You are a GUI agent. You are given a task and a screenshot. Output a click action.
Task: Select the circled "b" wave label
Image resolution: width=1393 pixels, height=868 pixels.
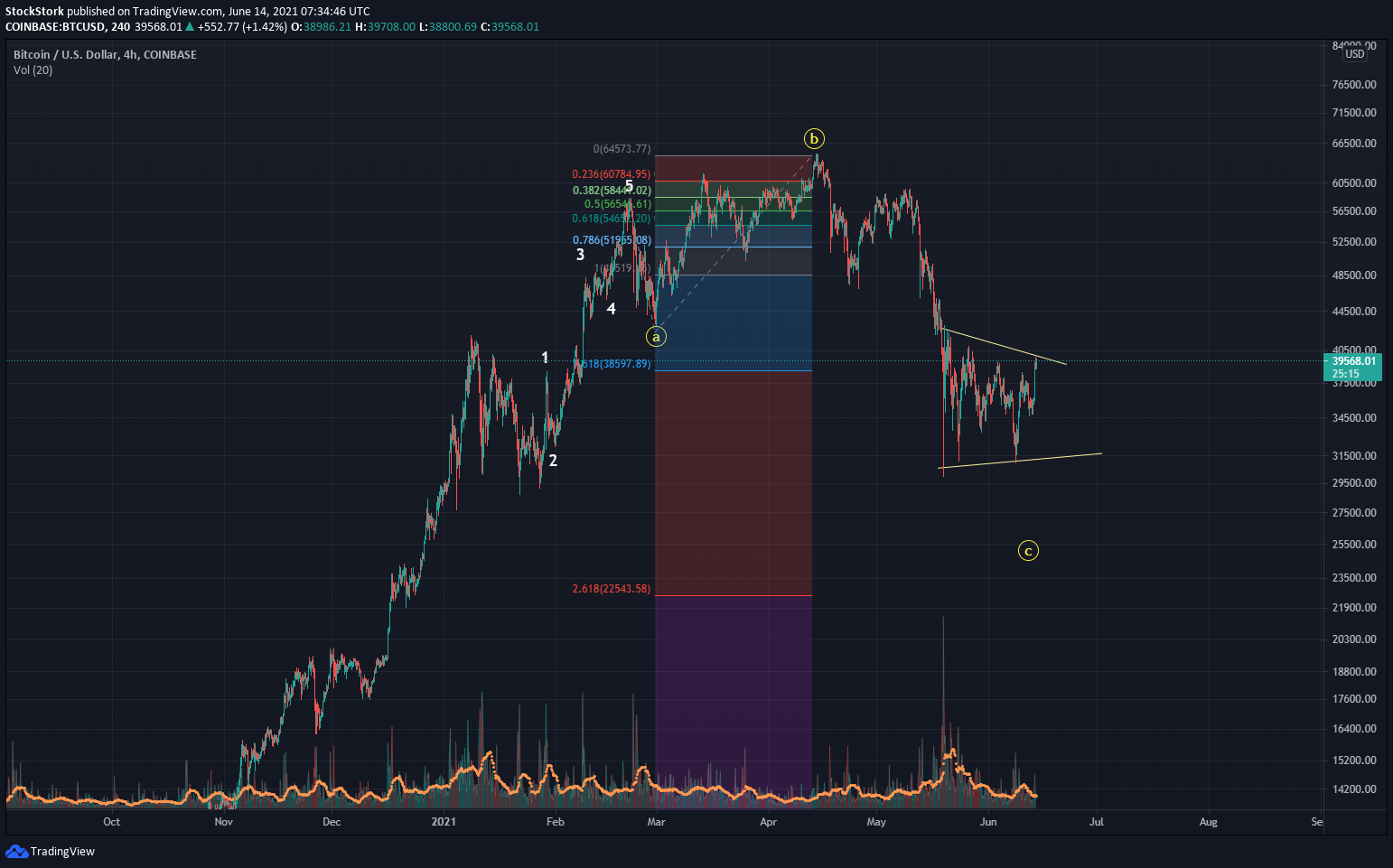click(x=814, y=138)
